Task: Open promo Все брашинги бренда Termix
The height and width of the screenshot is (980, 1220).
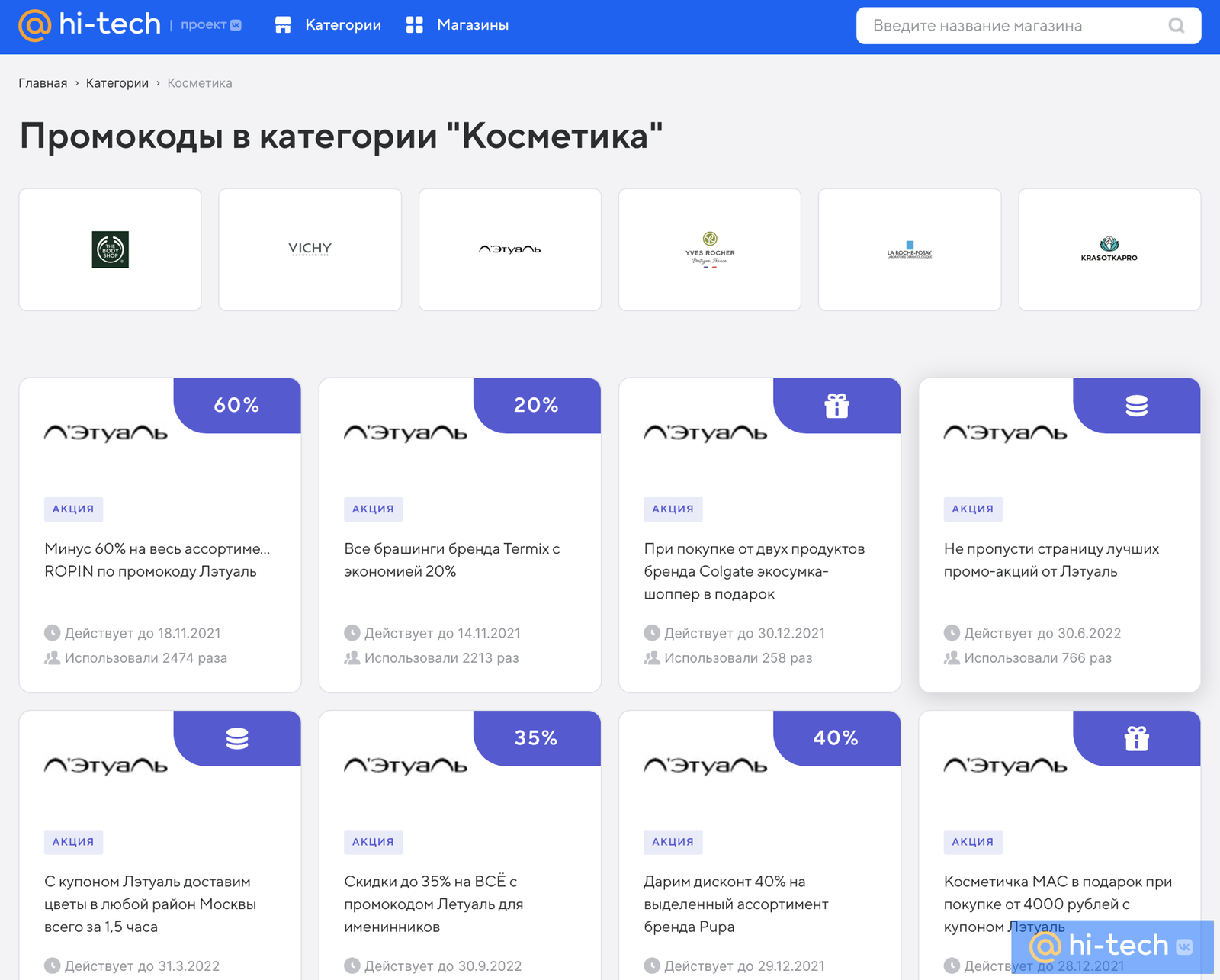Action: point(451,560)
